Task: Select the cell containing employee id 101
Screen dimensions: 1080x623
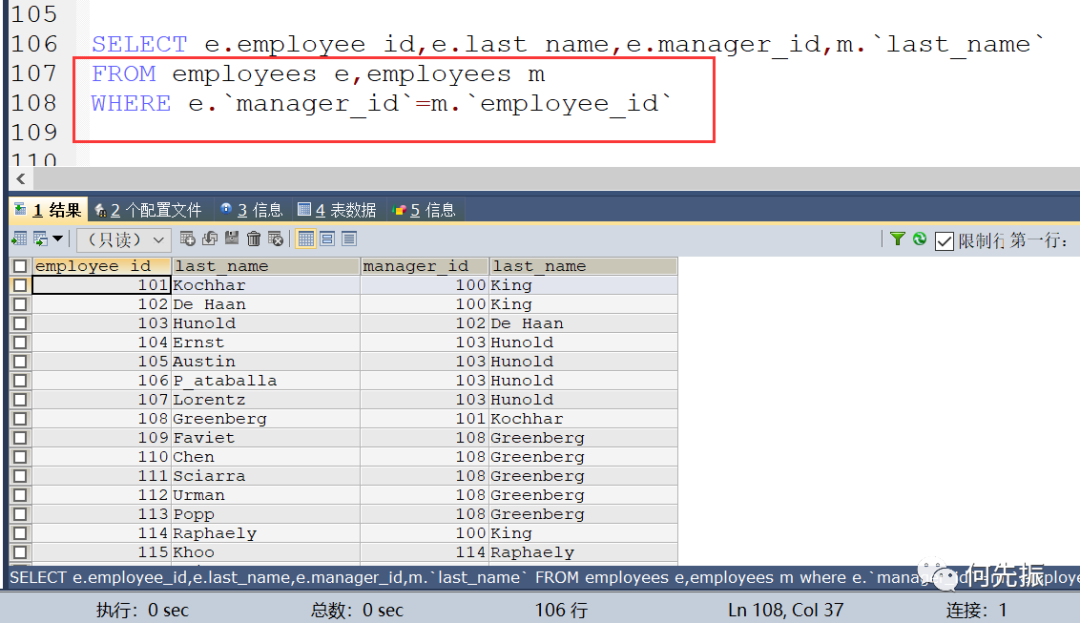Action: (x=101, y=285)
